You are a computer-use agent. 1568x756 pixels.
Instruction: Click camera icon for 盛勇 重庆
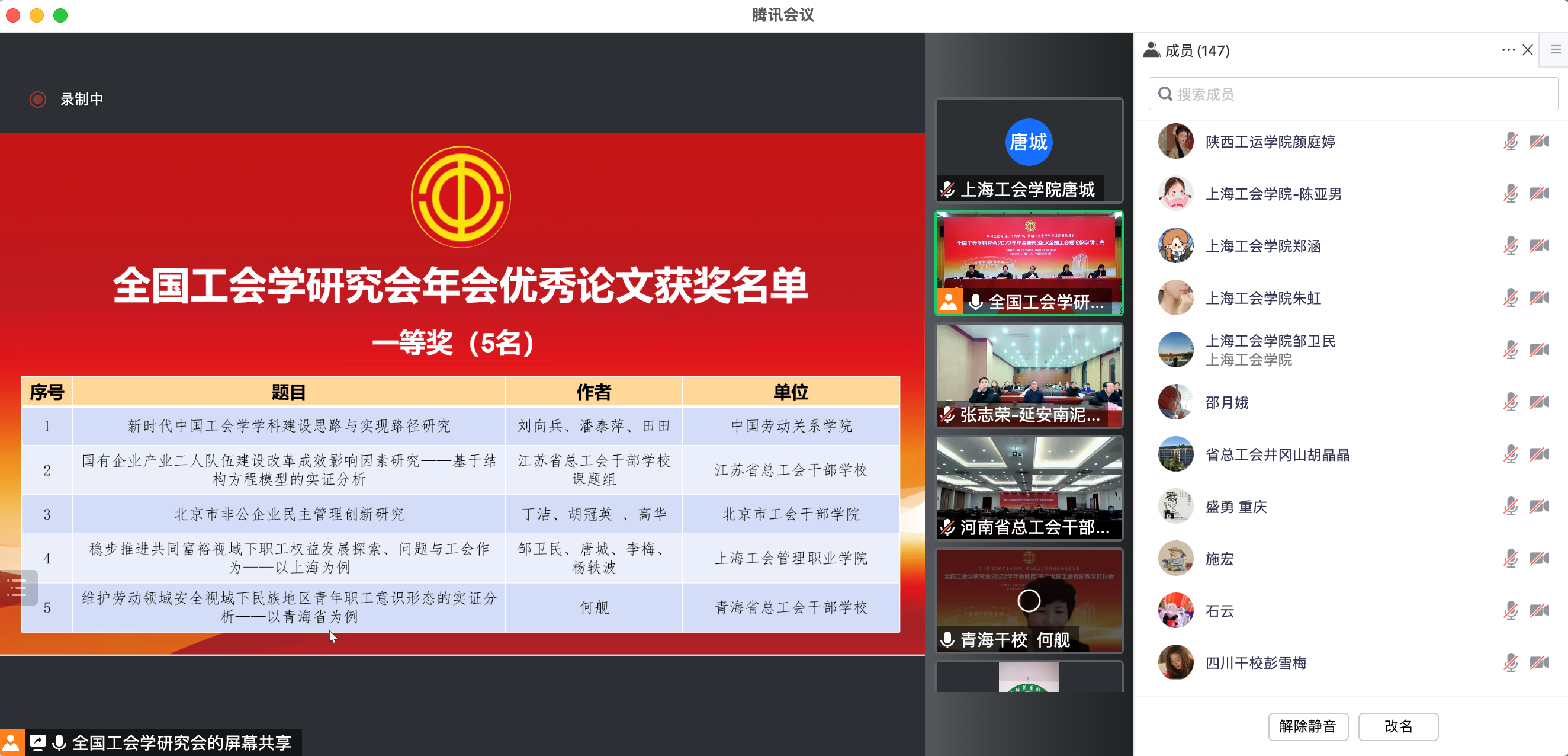coord(1540,506)
